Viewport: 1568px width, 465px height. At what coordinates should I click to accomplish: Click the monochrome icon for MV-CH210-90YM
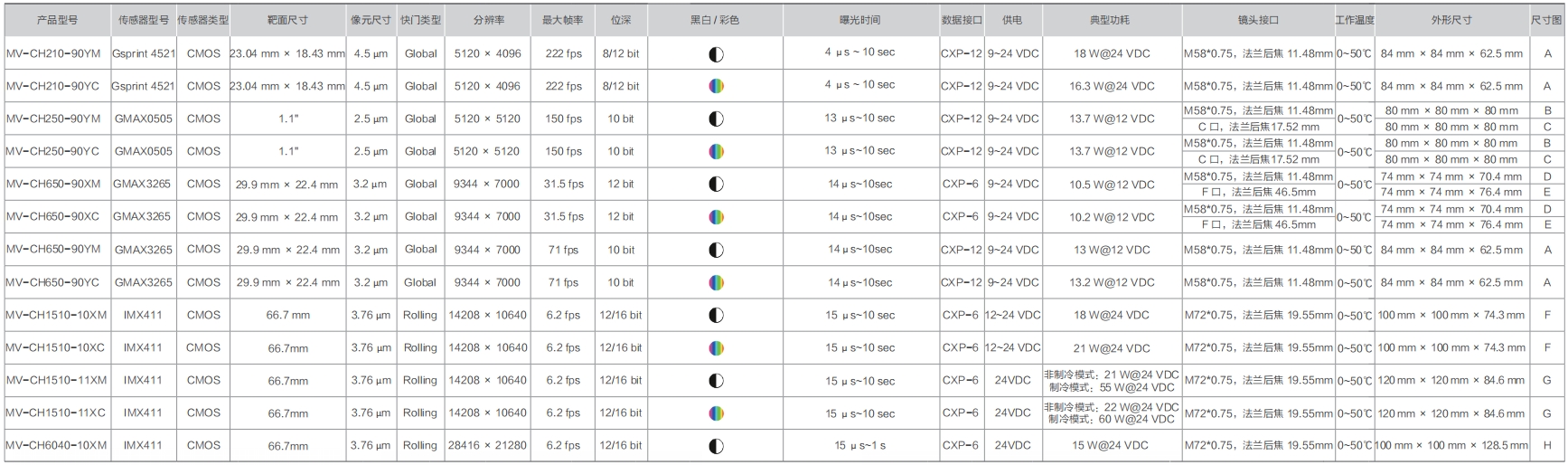716,54
